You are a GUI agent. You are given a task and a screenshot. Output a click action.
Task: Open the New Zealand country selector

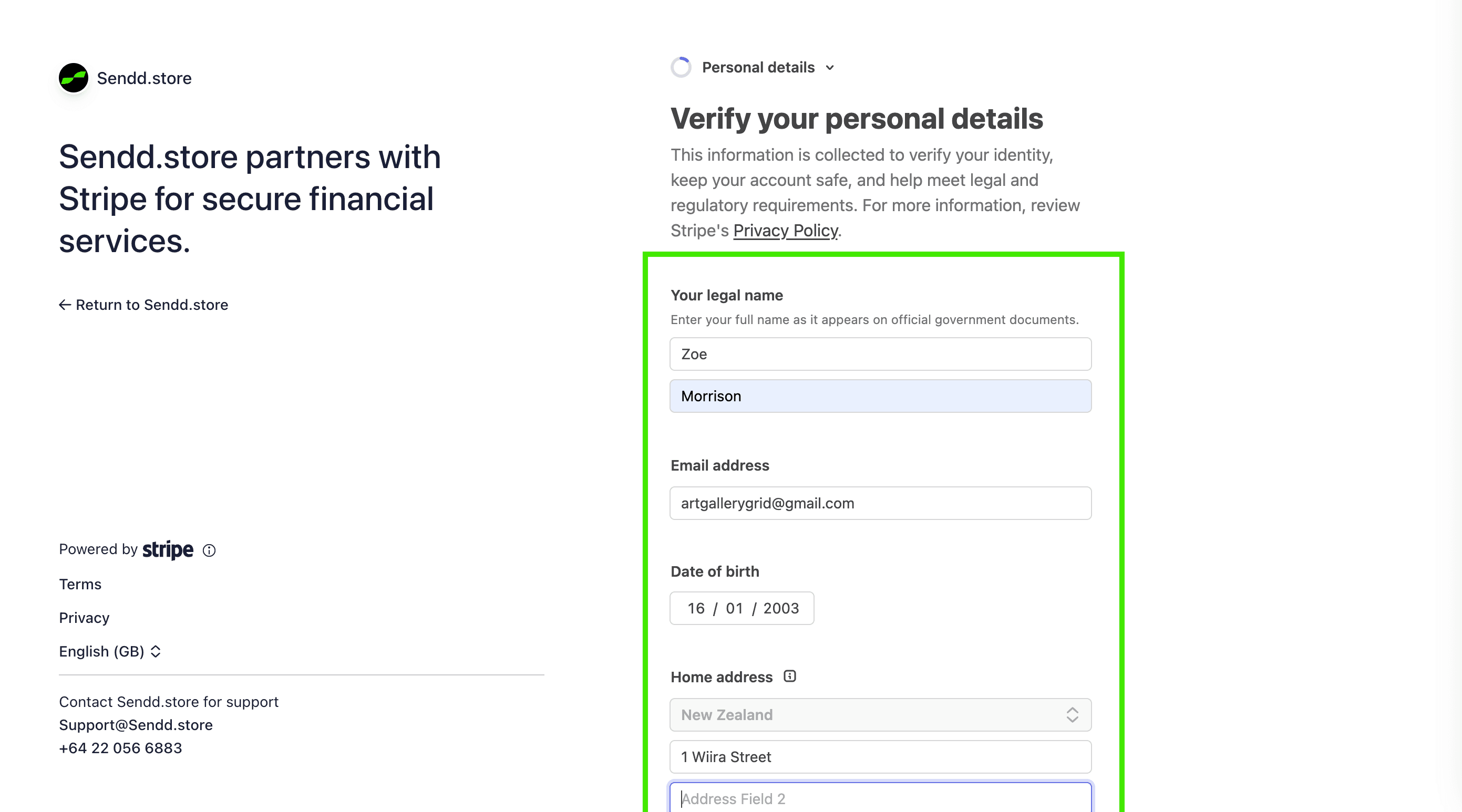click(880, 714)
